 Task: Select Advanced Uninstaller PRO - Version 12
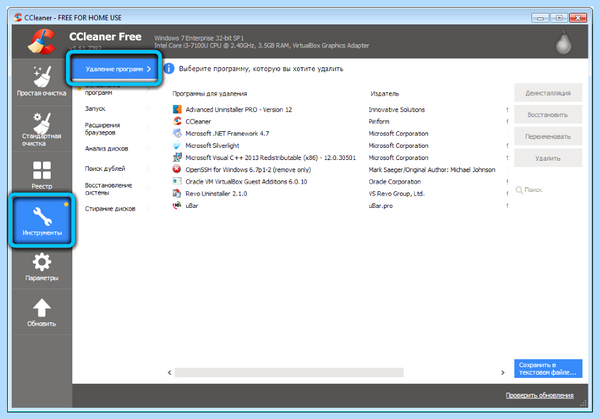tap(340, 109)
